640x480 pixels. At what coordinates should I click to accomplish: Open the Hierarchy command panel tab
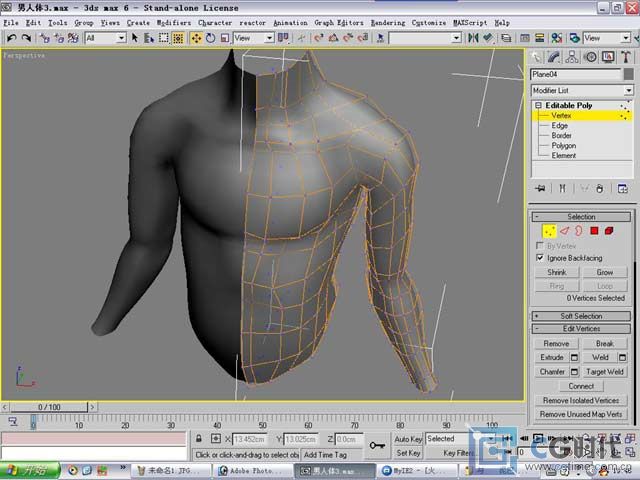pos(572,57)
